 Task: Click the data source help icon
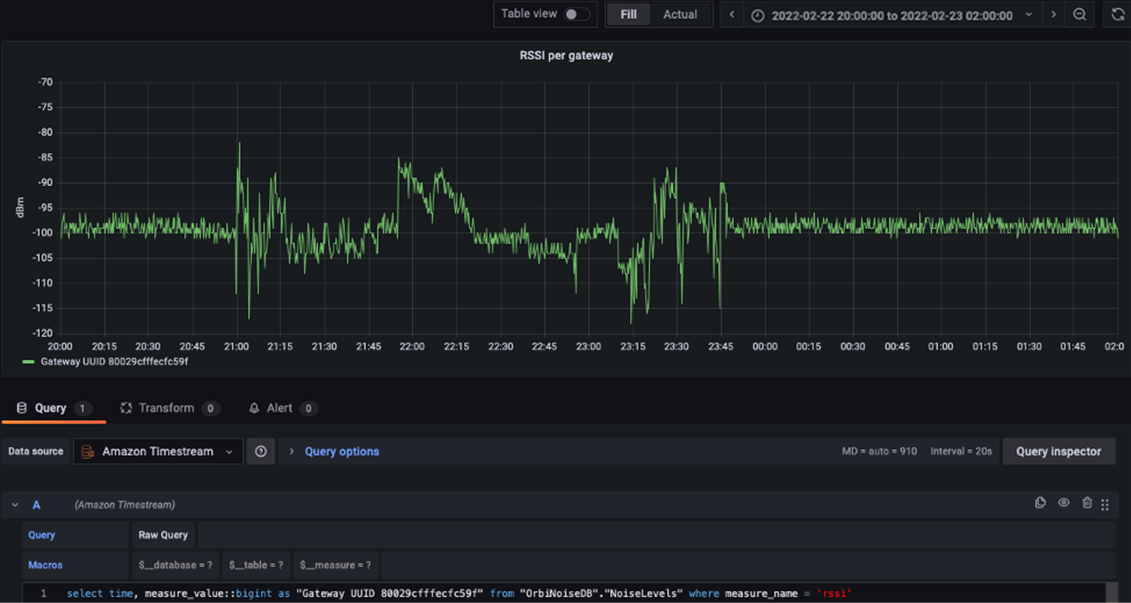[261, 452]
